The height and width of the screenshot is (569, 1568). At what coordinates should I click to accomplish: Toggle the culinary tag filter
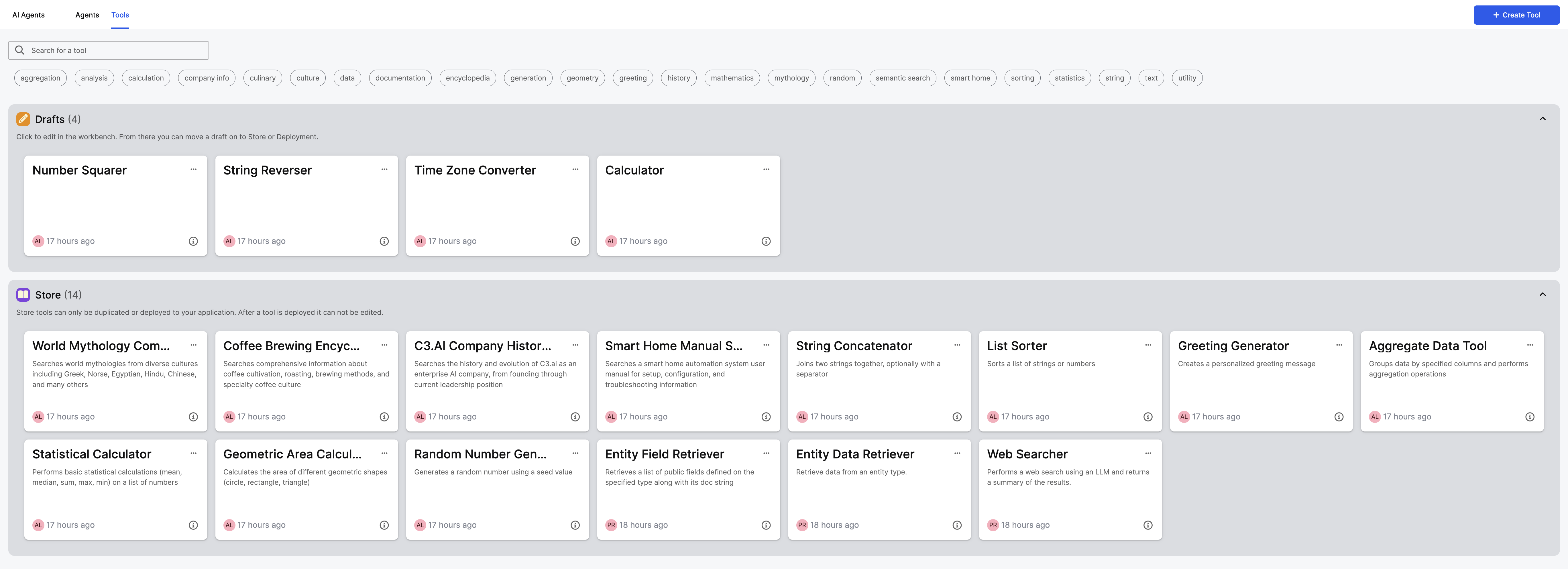tap(262, 78)
